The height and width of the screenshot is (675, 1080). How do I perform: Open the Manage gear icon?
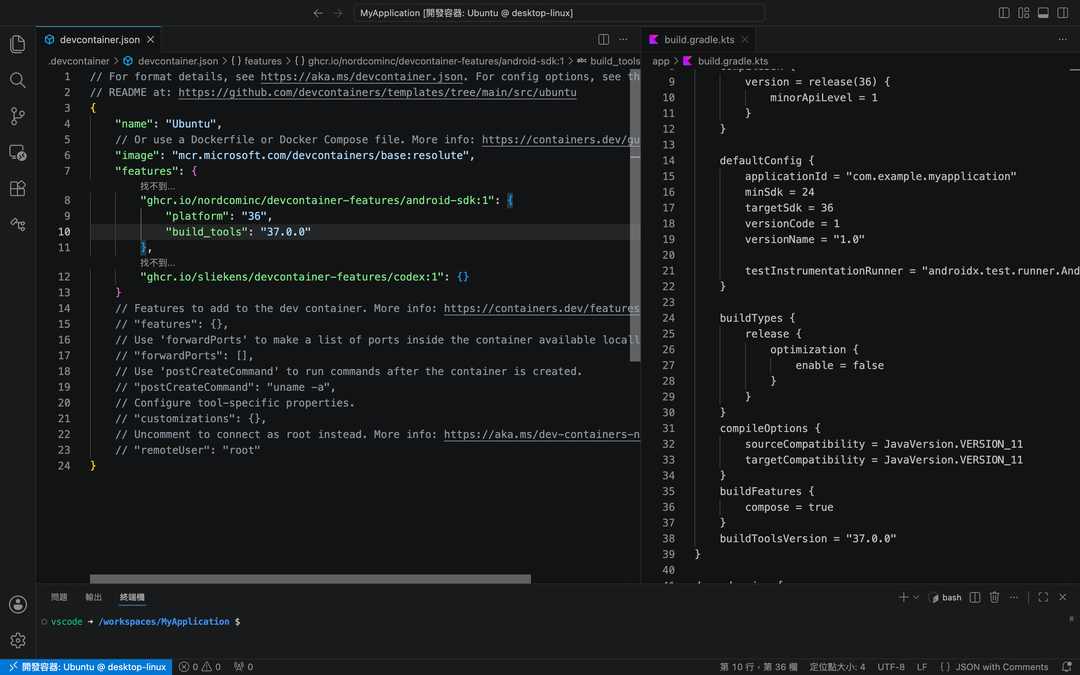coord(18,640)
